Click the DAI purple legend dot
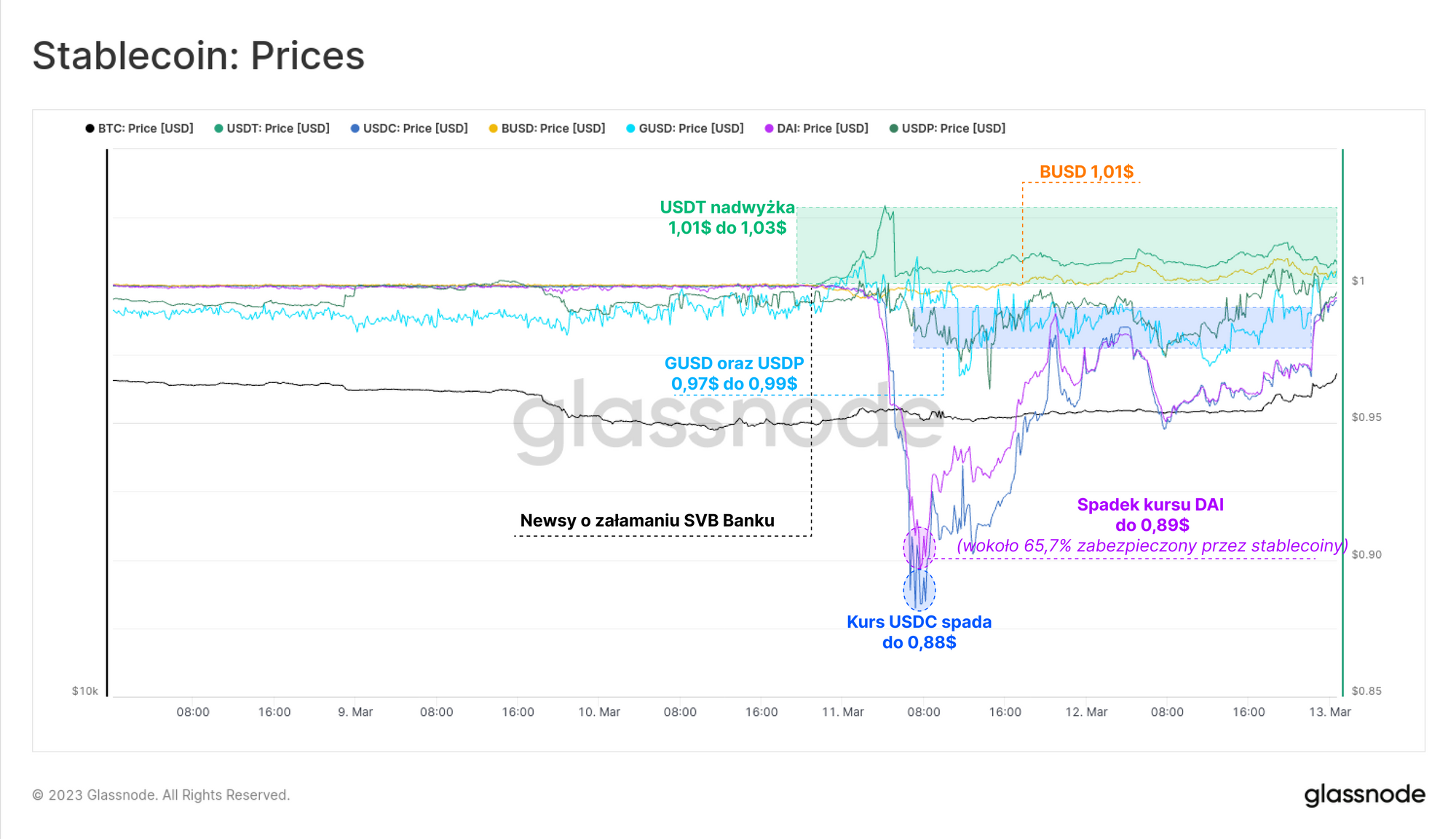This screenshot has height=839, width=1456. pos(769,128)
